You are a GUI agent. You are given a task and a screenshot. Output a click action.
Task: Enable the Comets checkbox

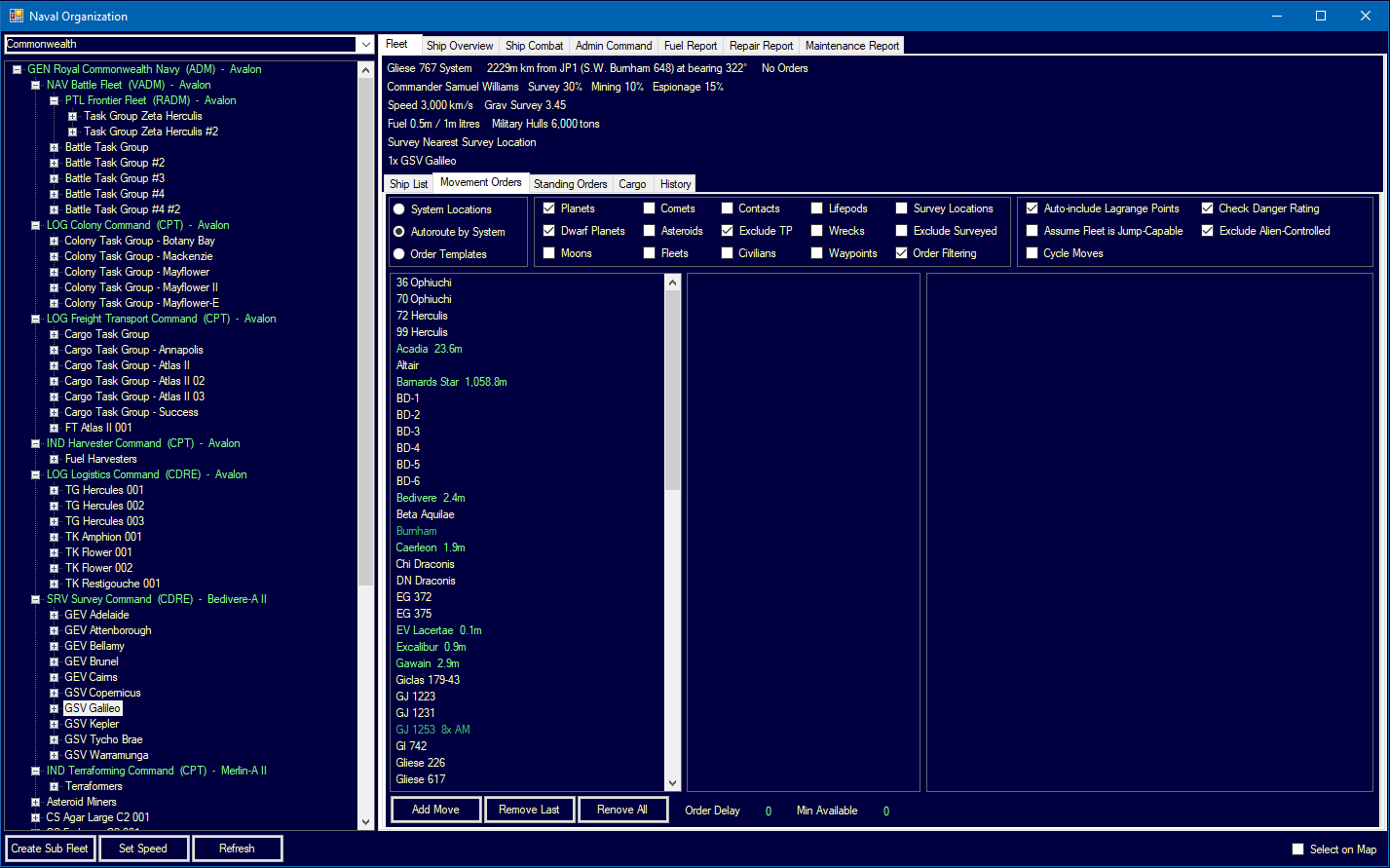coord(650,208)
